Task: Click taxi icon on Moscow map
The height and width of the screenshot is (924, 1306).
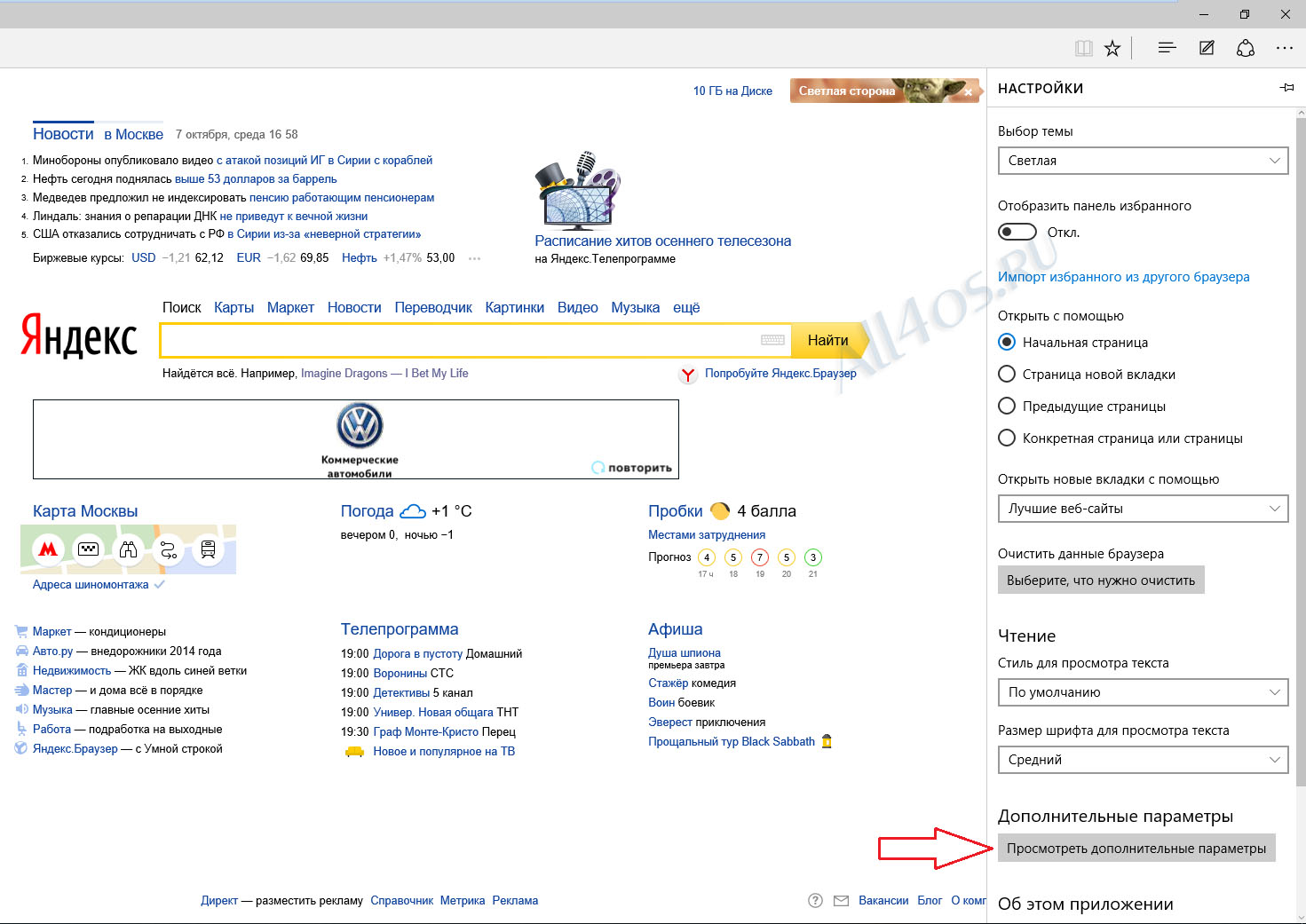Action: pyautogui.click(x=88, y=549)
